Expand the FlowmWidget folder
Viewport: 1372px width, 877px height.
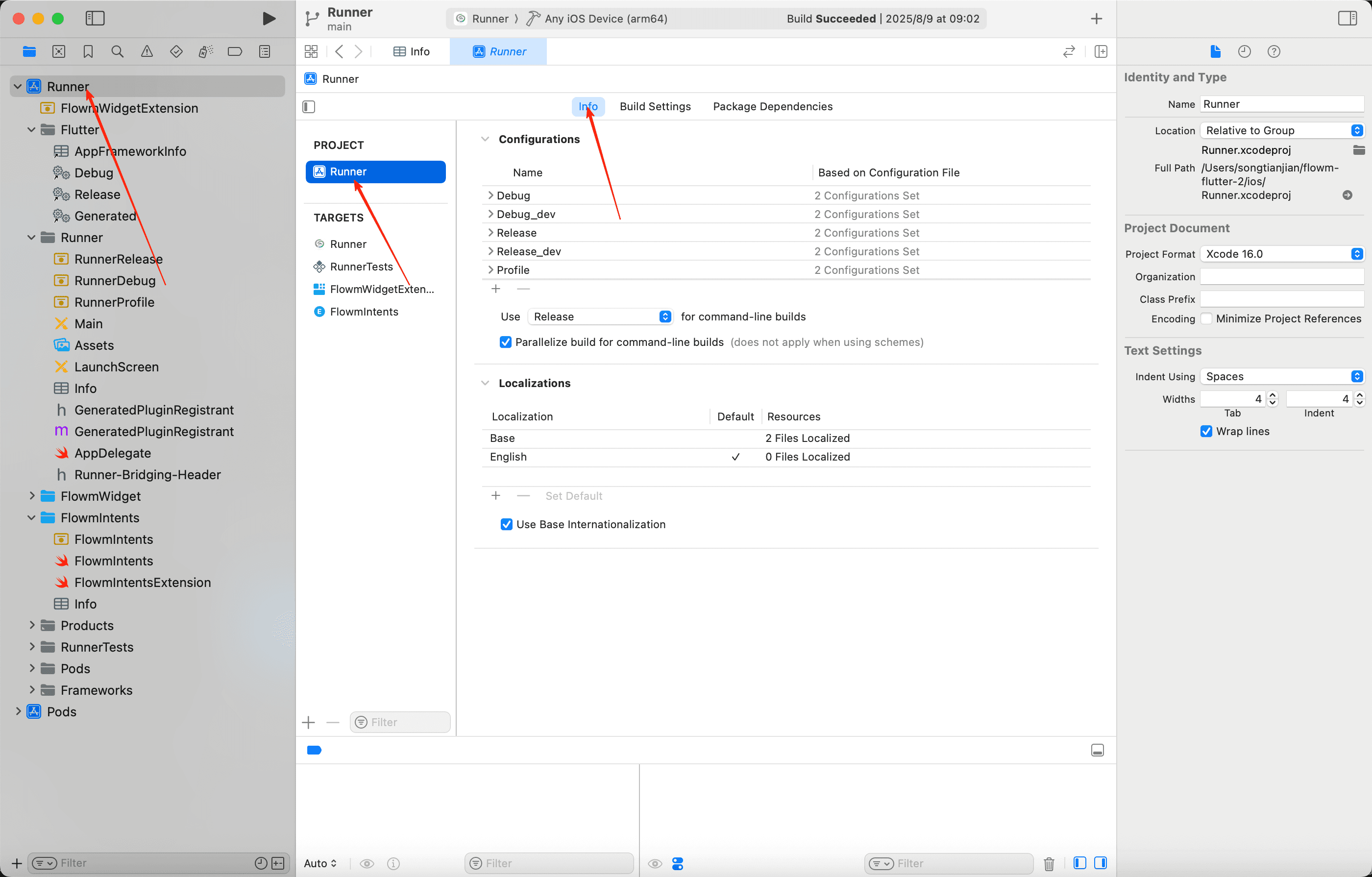point(32,496)
